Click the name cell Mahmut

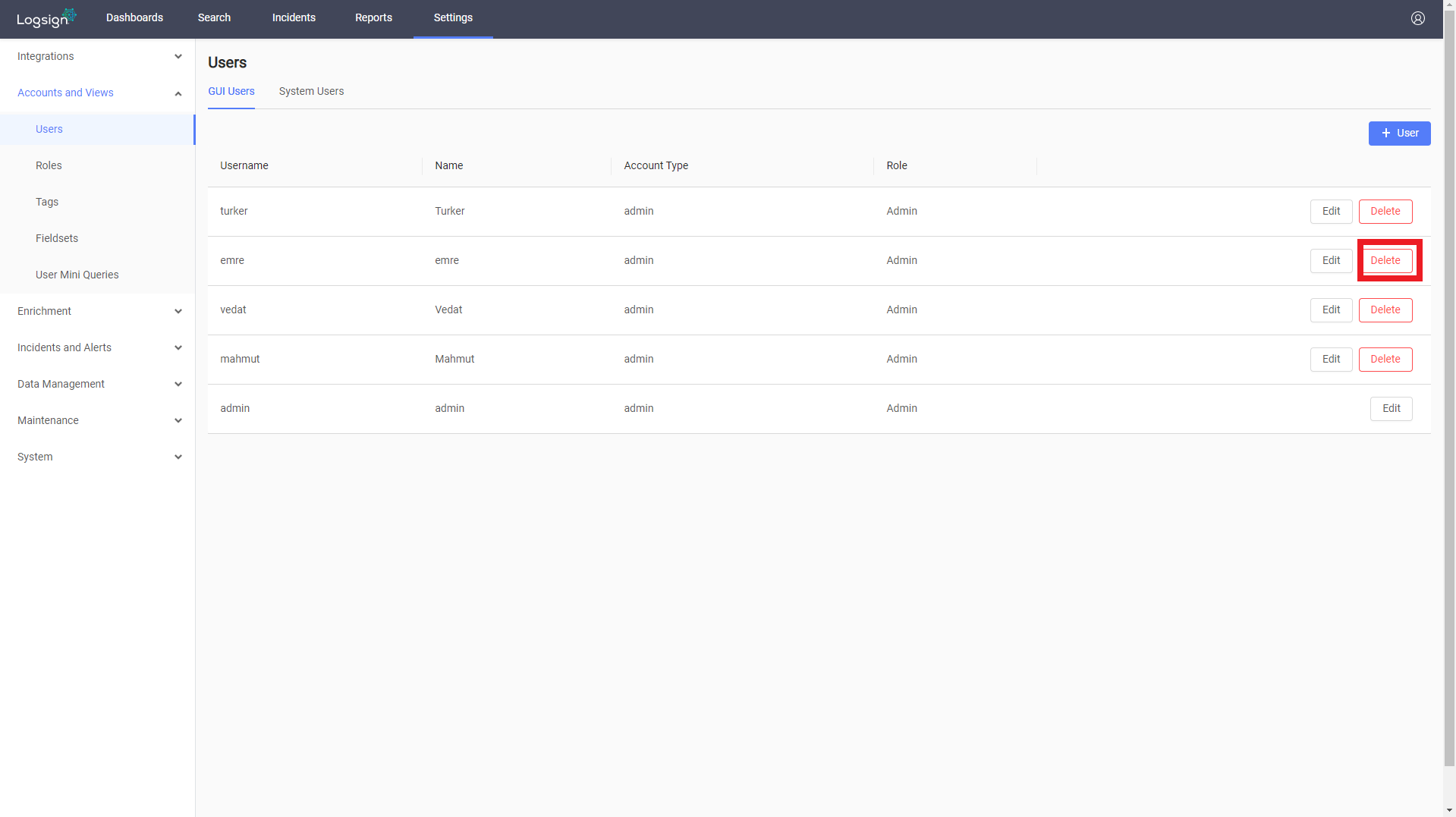(454, 359)
